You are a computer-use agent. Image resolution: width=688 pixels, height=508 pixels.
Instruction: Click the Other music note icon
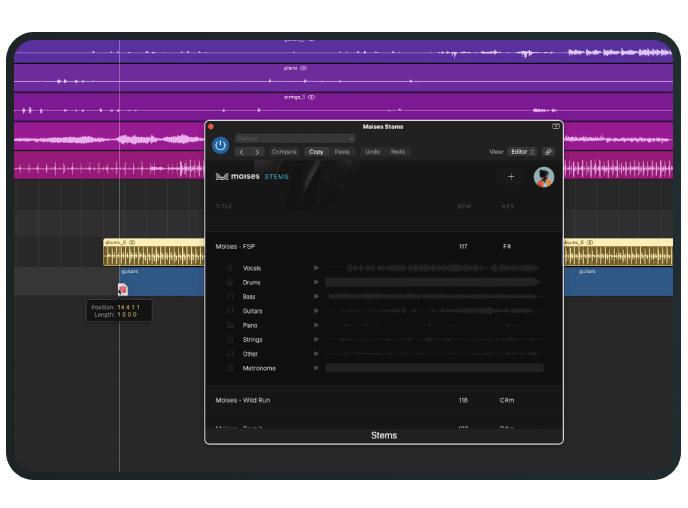[230, 354]
